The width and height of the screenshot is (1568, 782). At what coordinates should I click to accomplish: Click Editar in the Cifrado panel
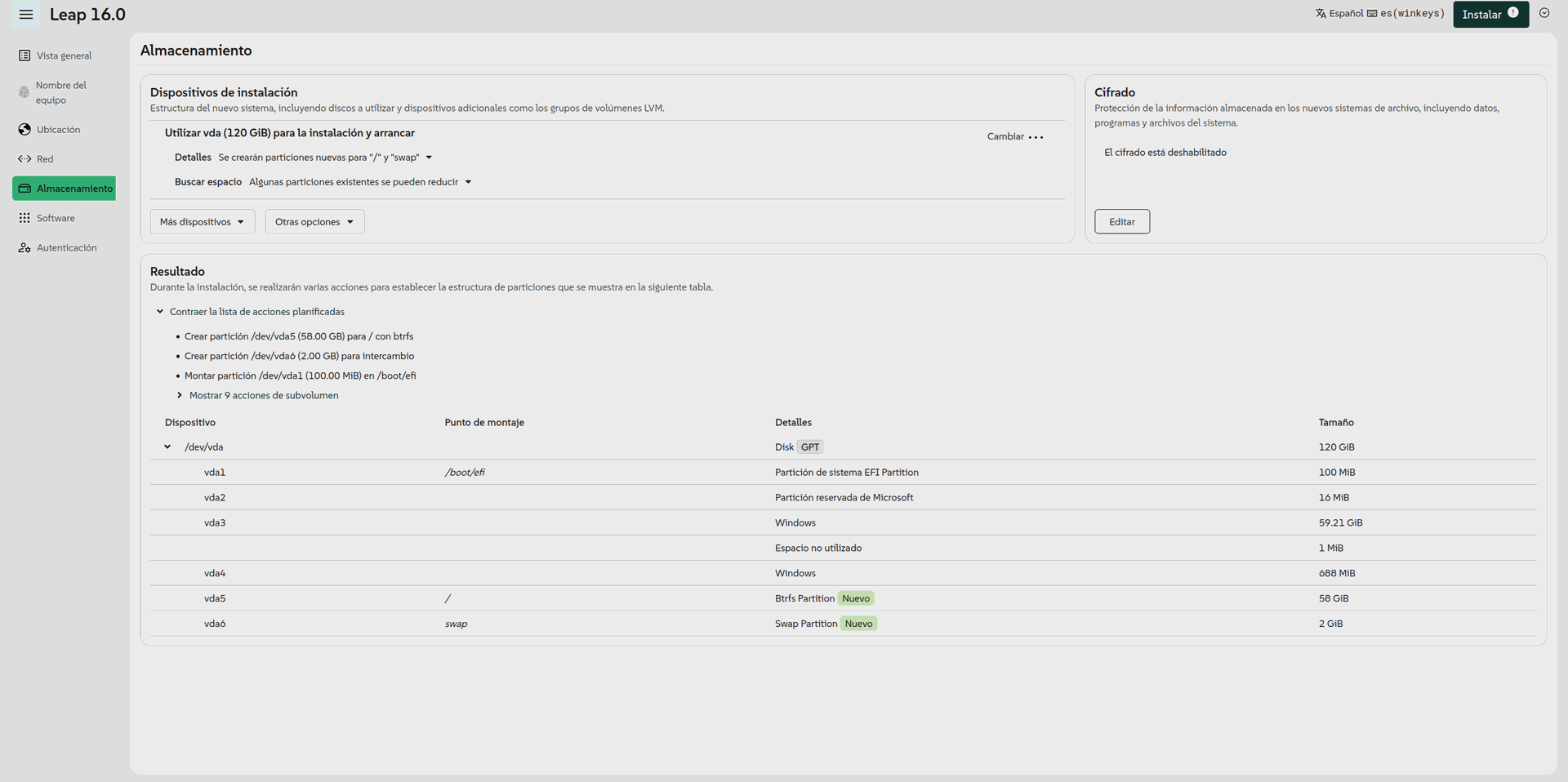pos(1121,222)
